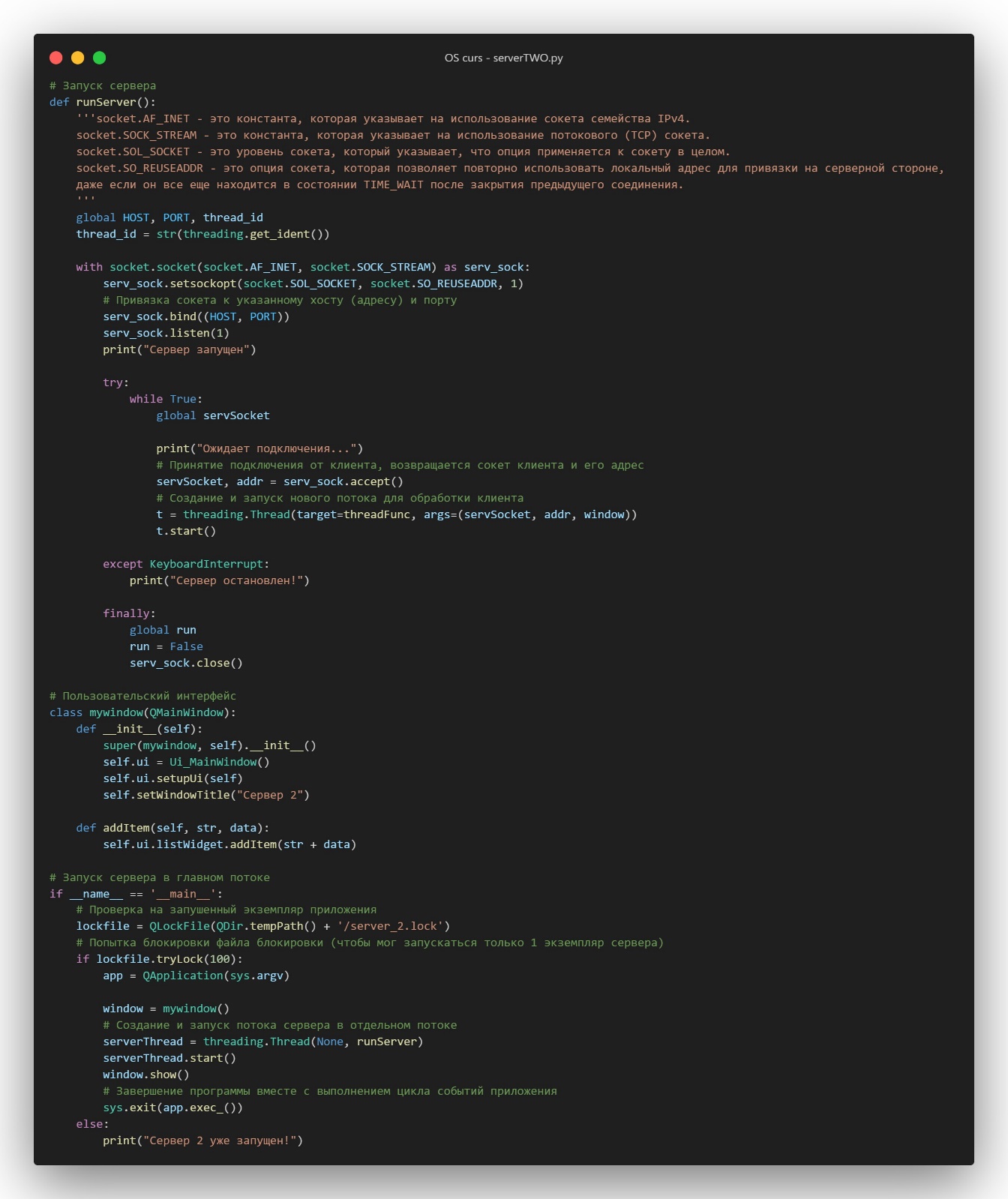Screen dimensions: 1008x1199
Task: Click the 'lockfile = QLockFile(...)' line
Action: point(263,926)
